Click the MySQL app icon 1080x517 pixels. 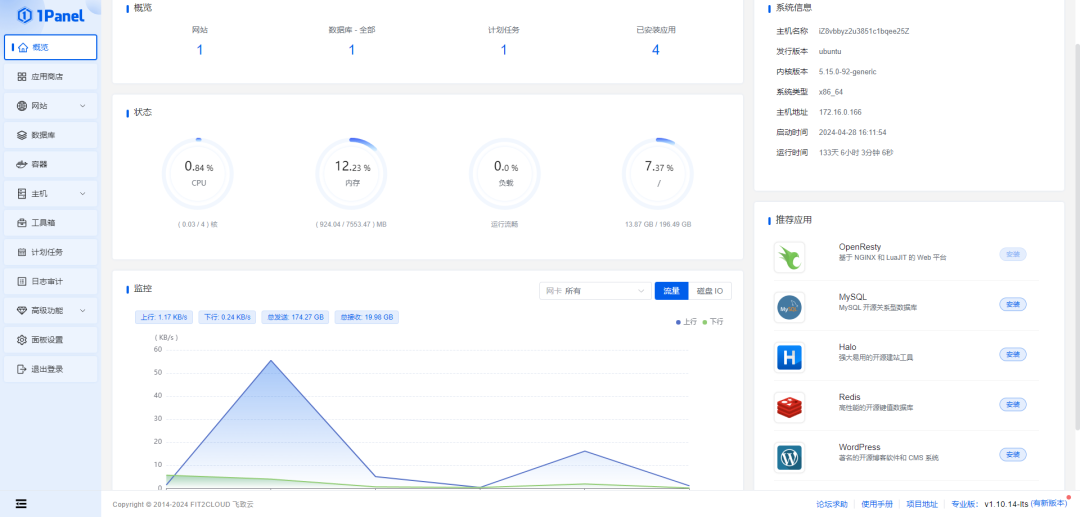789,307
